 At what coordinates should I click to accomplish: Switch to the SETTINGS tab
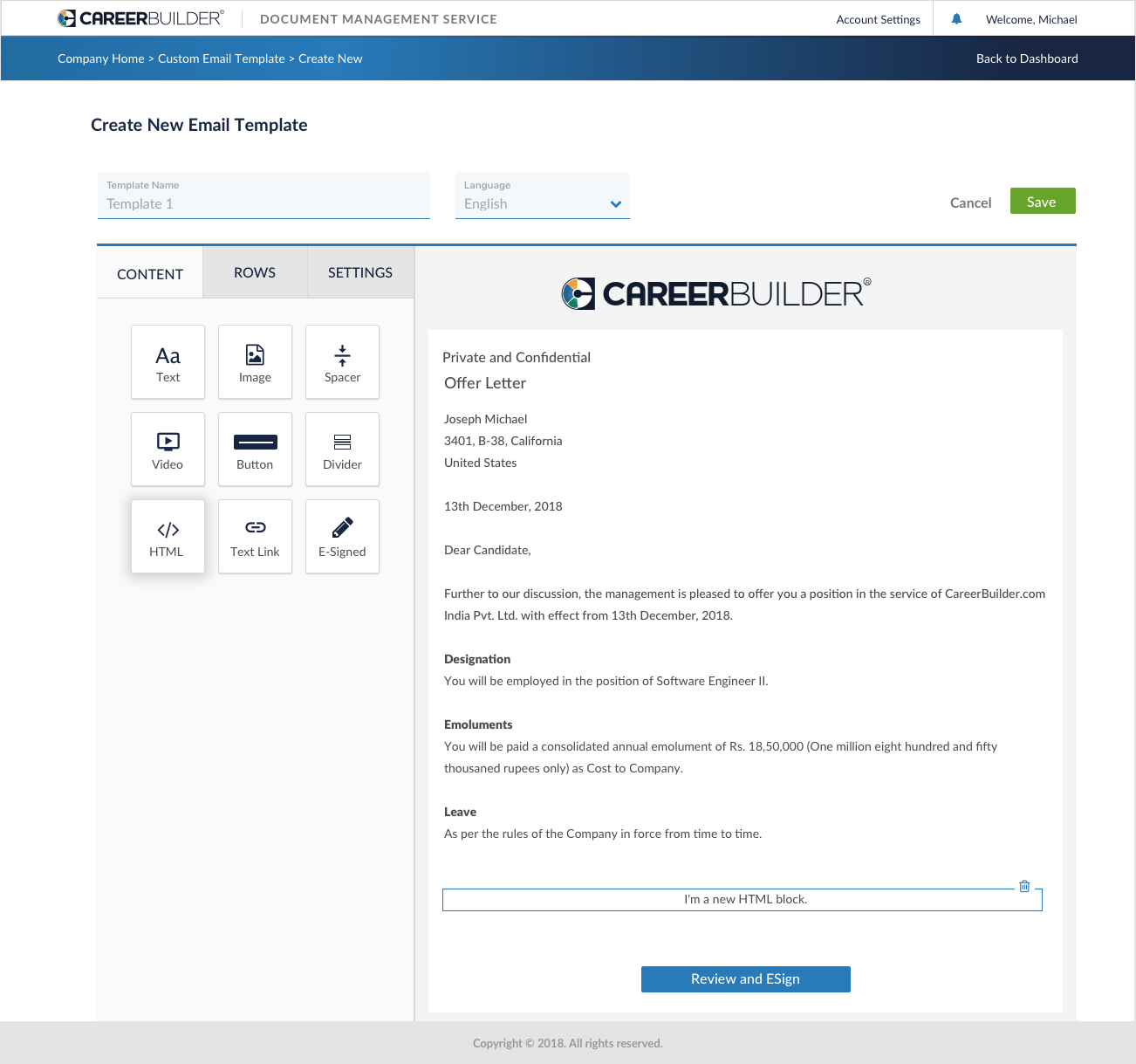pyautogui.click(x=360, y=272)
